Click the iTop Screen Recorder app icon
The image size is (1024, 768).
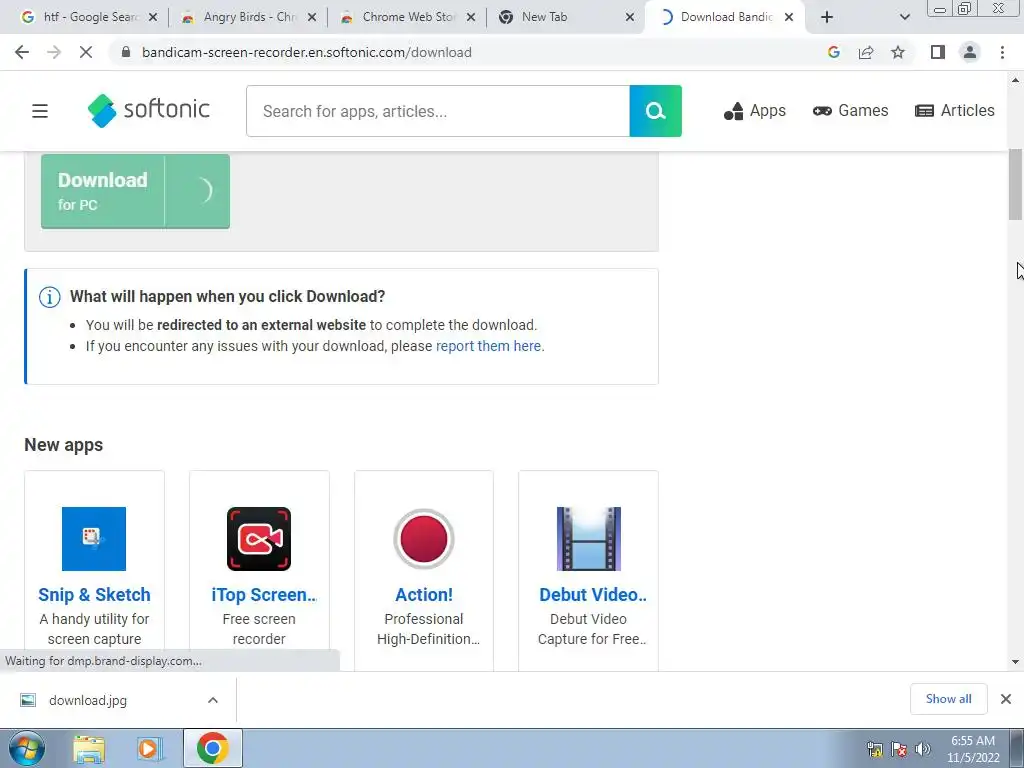[259, 539]
